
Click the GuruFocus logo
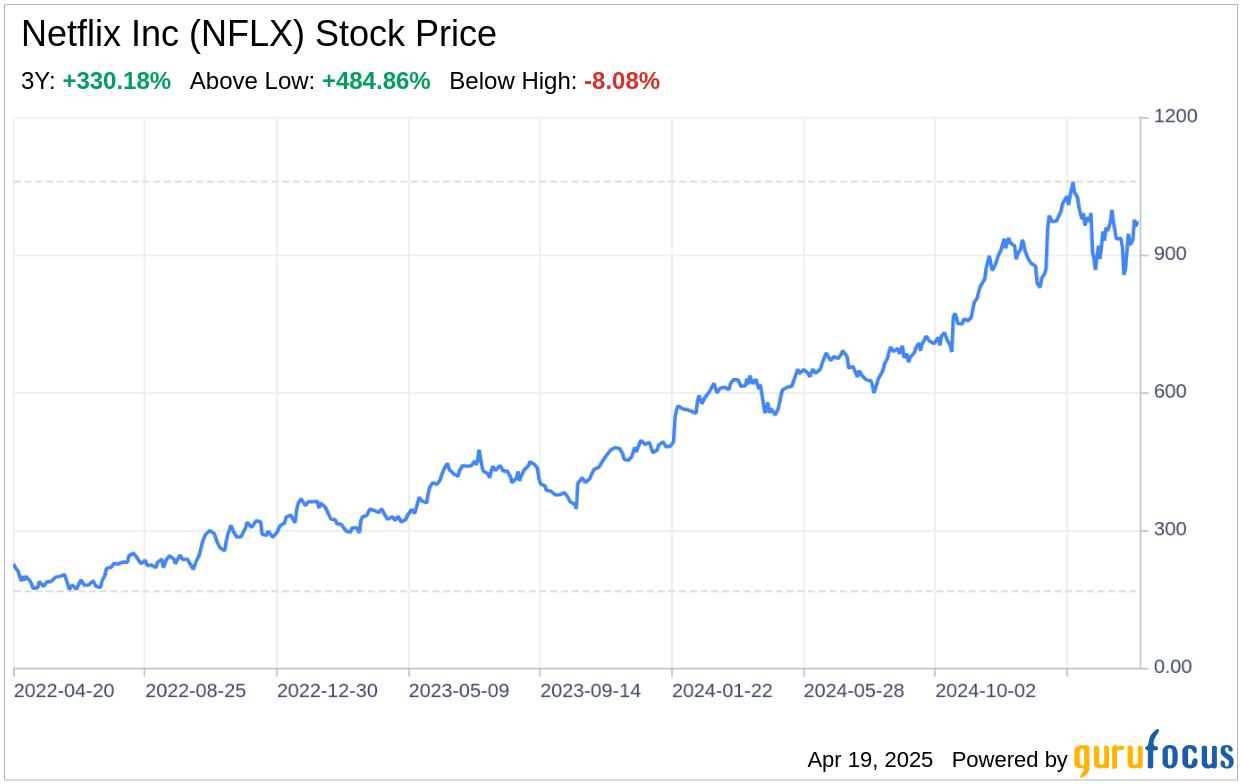(x=1153, y=754)
